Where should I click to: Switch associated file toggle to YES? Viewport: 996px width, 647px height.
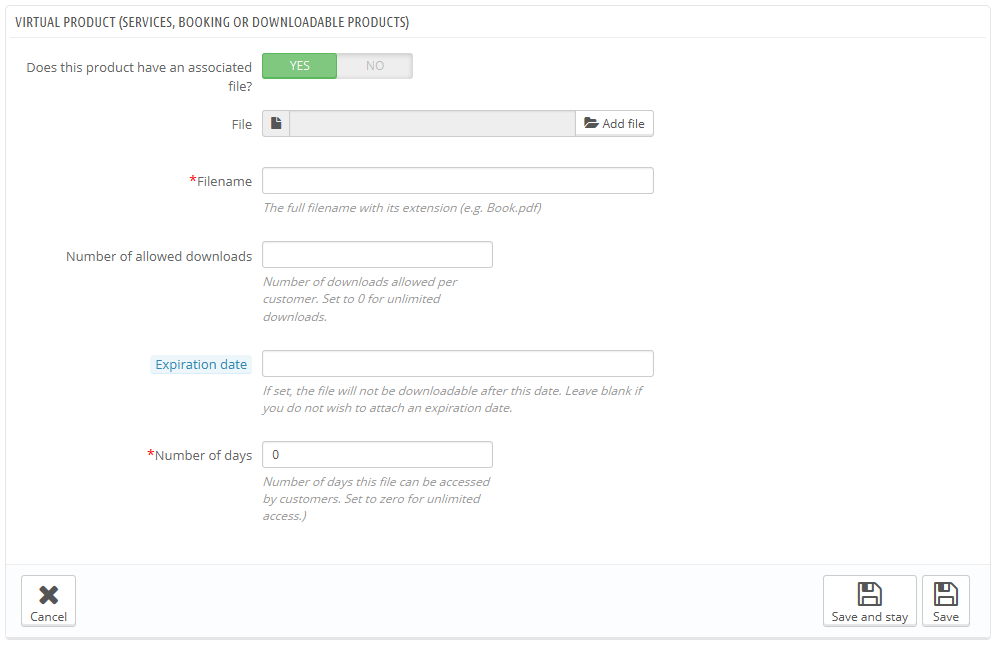pyautogui.click(x=299, y=66)
